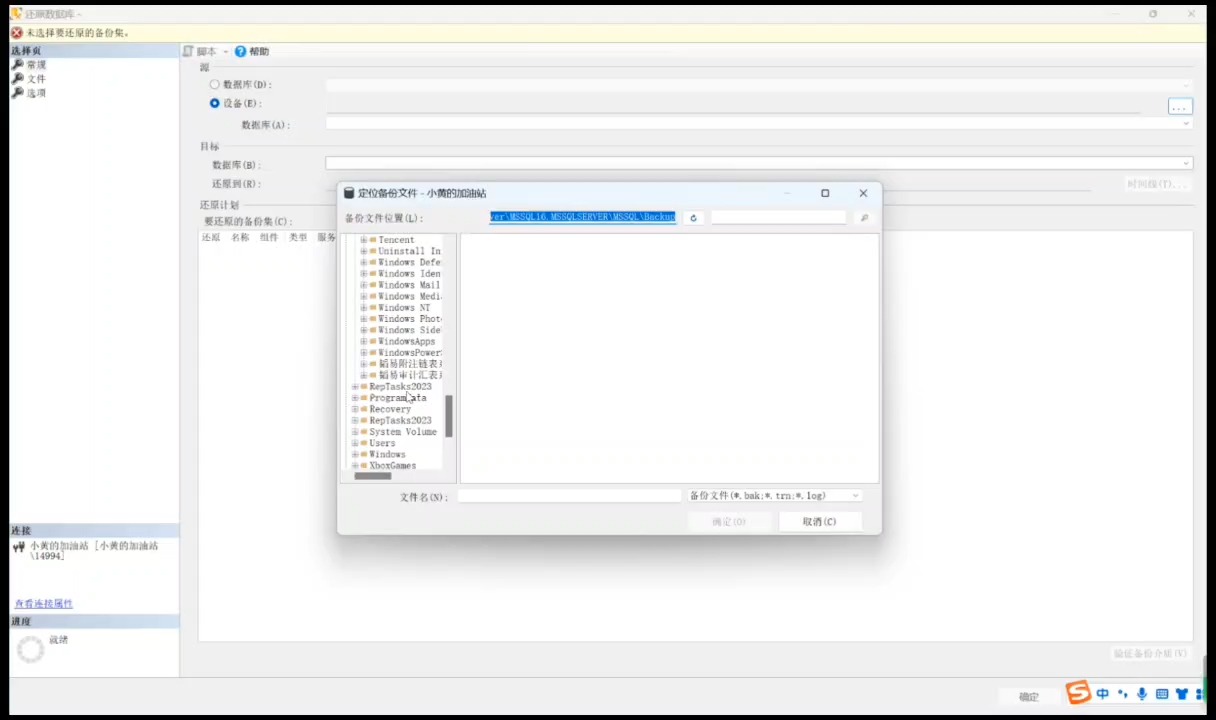The image size is (1216, 720).
Task: Select the Windows folder in tree
Action: pyautogui.click(x=387, y=455)
